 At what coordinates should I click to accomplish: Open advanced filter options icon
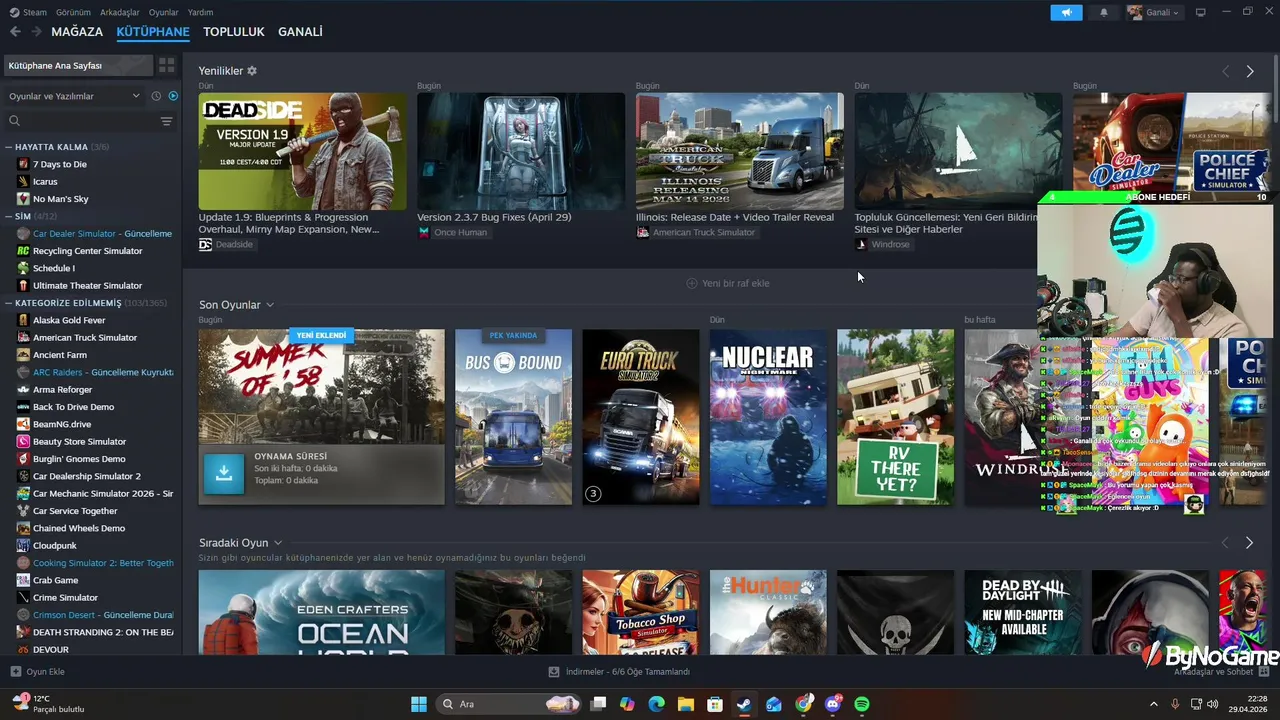point(167,121)
